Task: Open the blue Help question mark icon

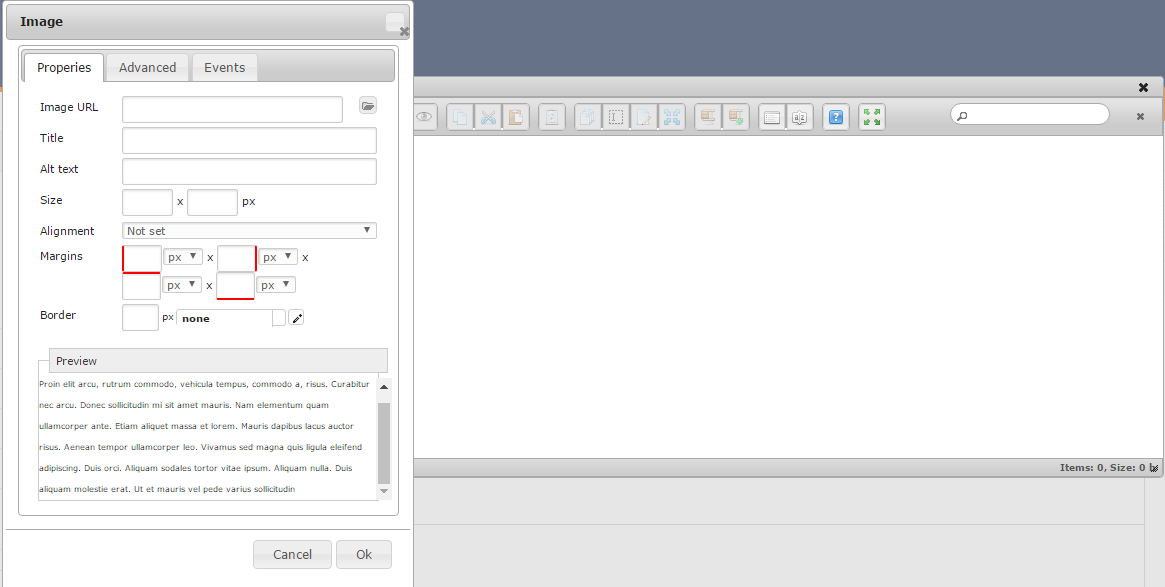Action: pyautogui.click(x=837, y=117)
